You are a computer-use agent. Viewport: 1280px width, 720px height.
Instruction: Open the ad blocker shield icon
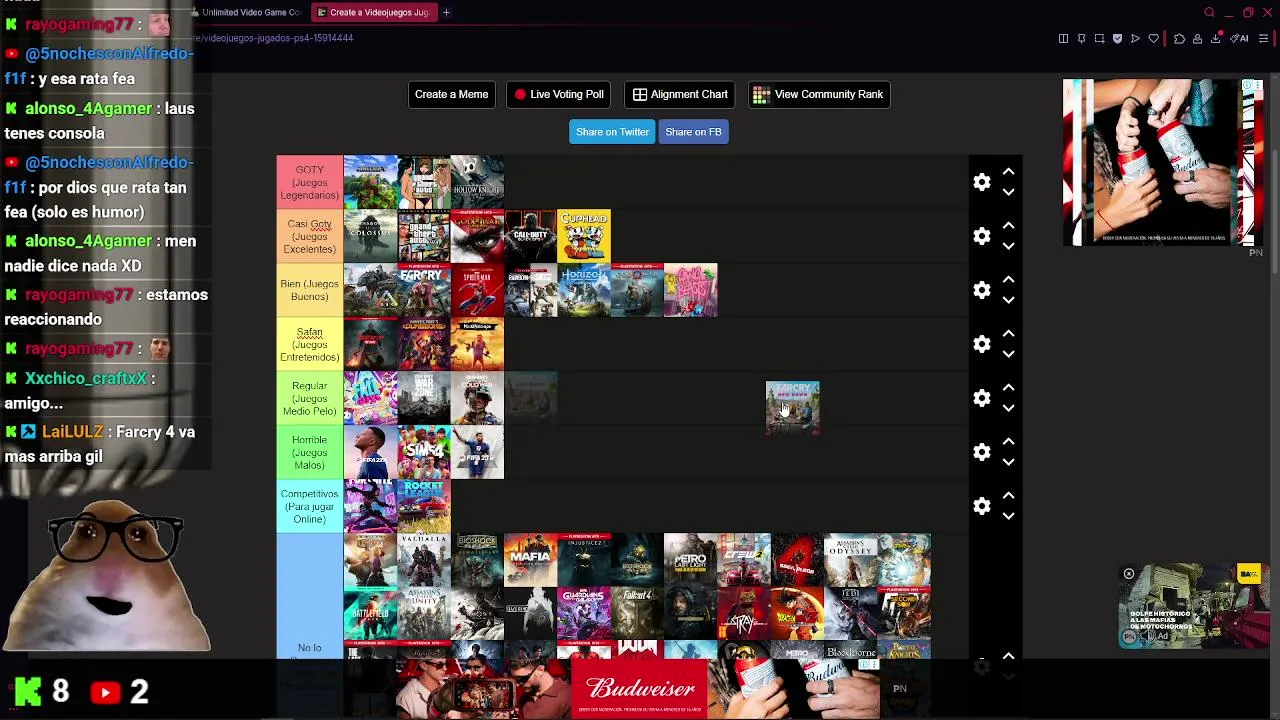coord(1117,38)
